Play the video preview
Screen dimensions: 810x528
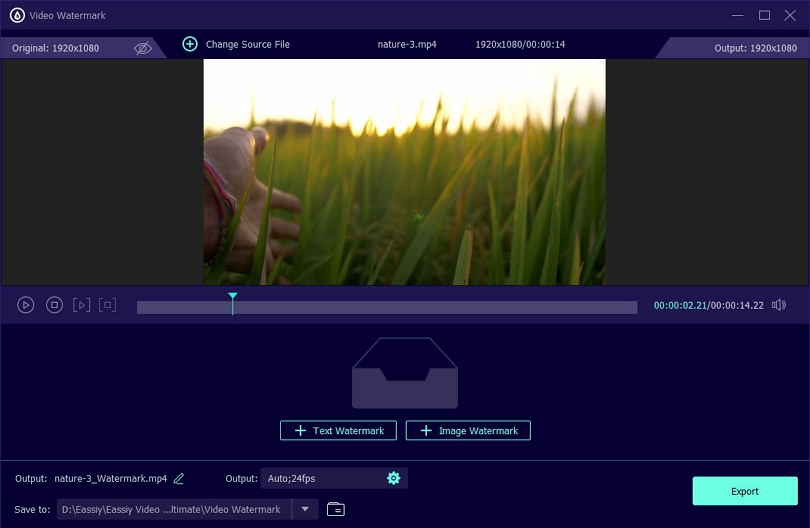(25, 305)
